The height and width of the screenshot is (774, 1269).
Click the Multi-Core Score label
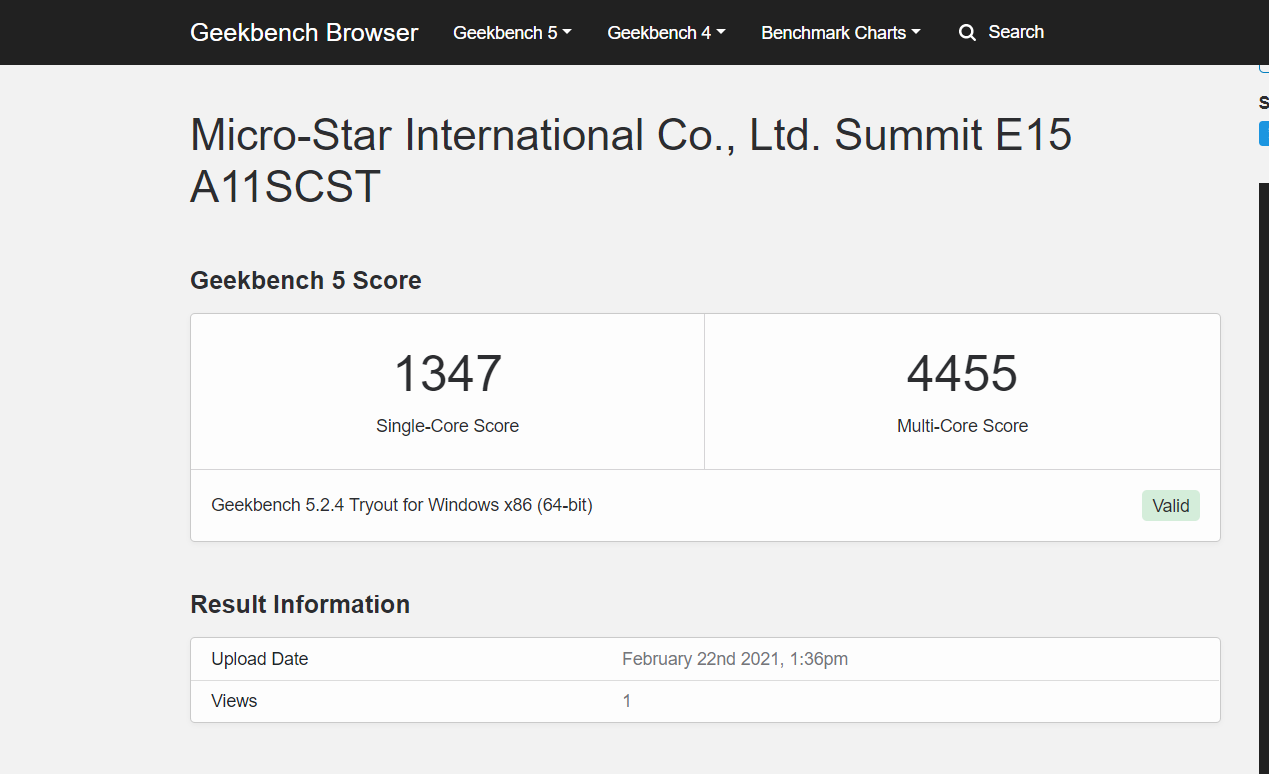[x=962, y=426]
